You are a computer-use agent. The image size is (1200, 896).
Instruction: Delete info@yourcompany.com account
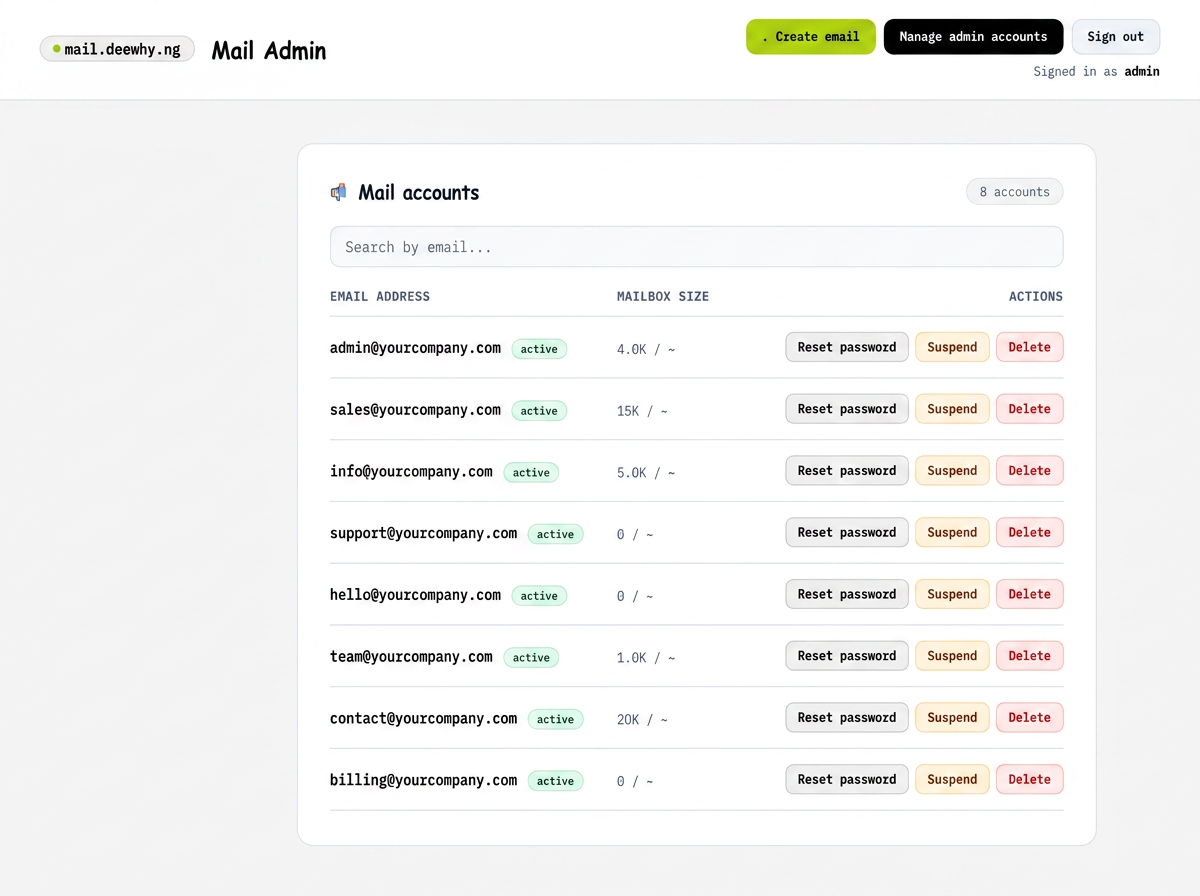(1029, 471)
